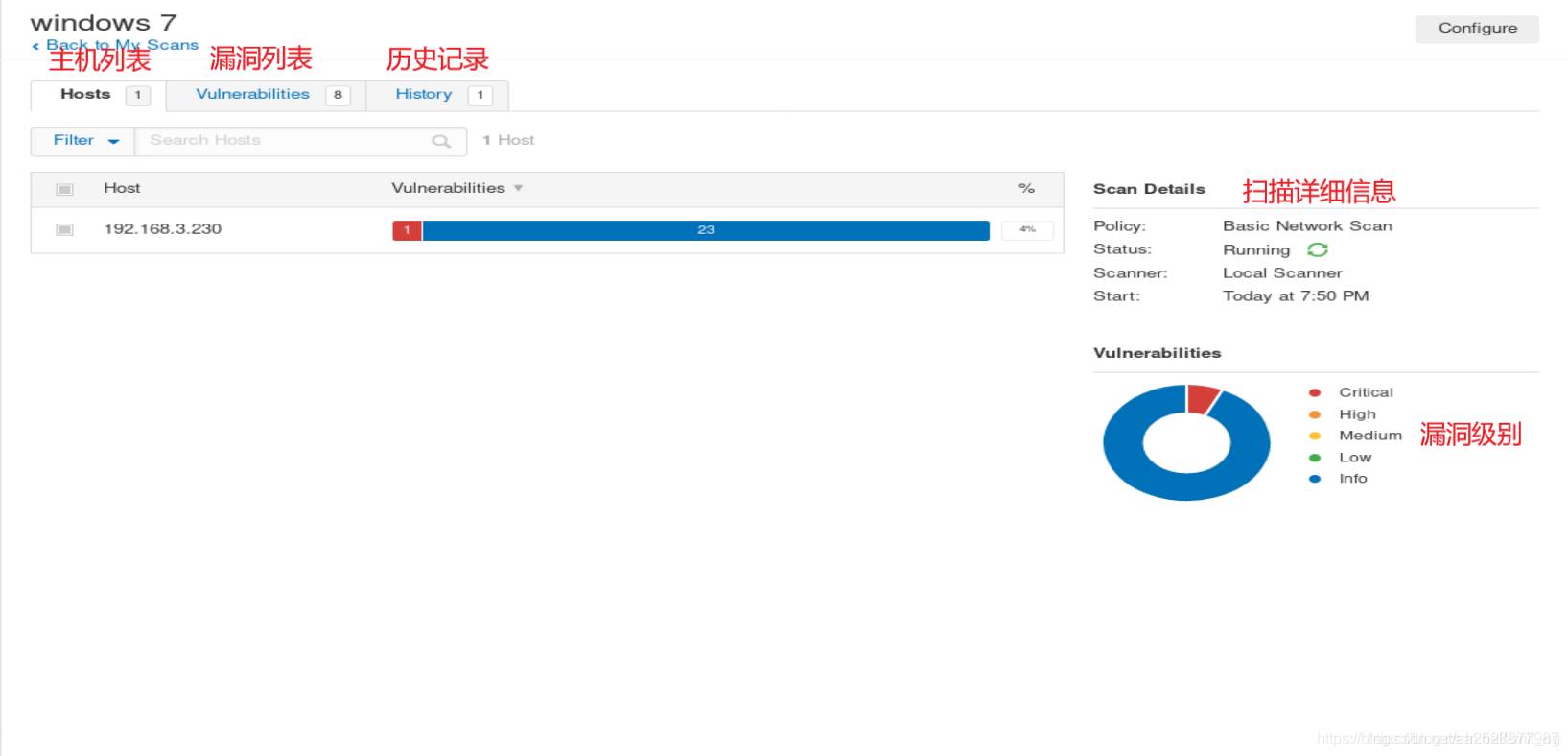
Task: Click the Vulnerabilities panel heading
Action: 1157,353
